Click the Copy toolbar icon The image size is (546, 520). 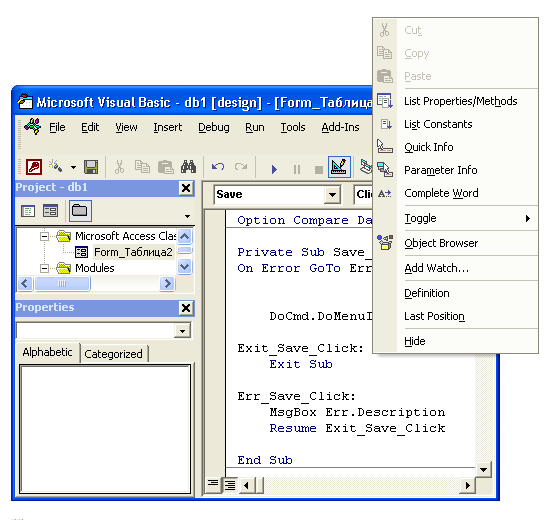[142, 167]
